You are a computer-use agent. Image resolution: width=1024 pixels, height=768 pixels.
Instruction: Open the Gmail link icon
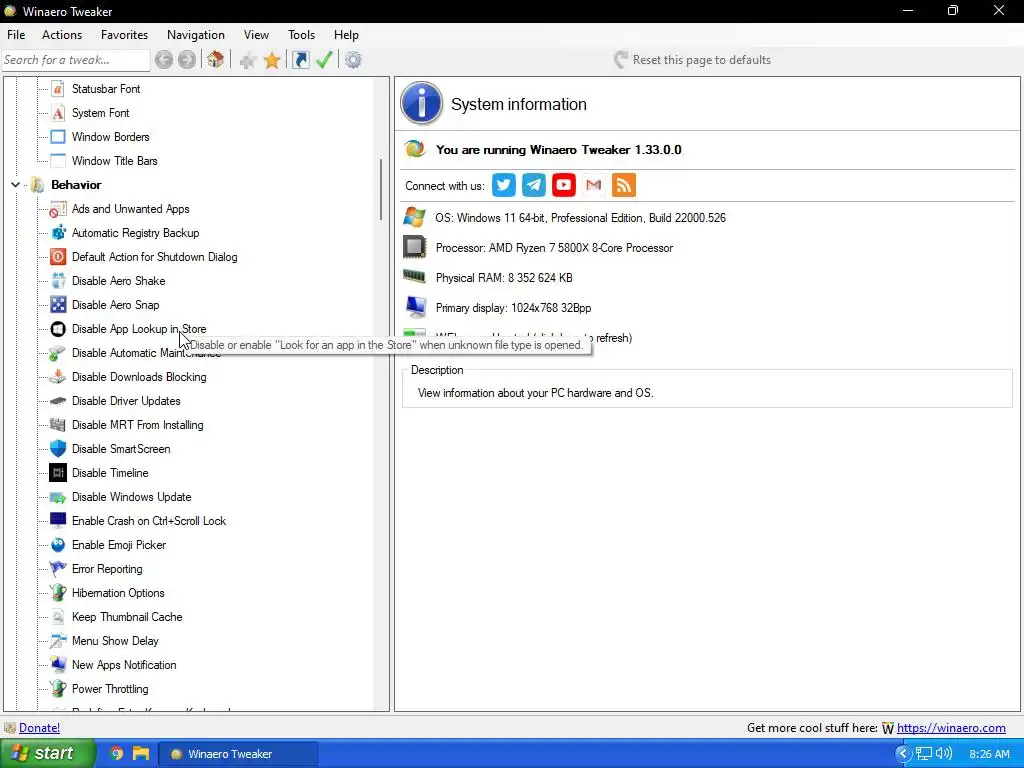point(594,185)
